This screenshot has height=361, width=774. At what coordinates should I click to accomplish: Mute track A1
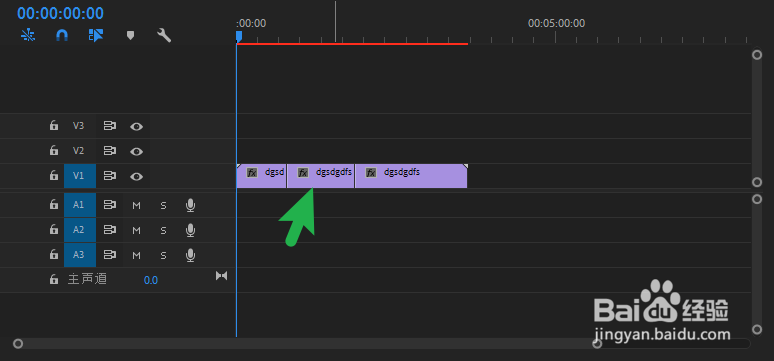click(137, 205)
